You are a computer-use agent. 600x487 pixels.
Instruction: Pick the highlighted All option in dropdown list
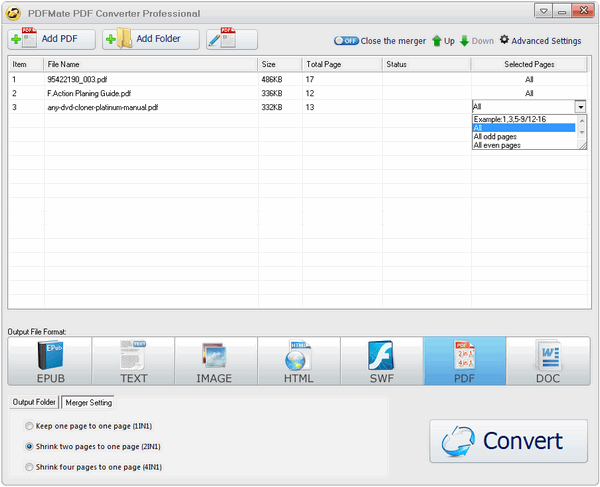[524, 128]
